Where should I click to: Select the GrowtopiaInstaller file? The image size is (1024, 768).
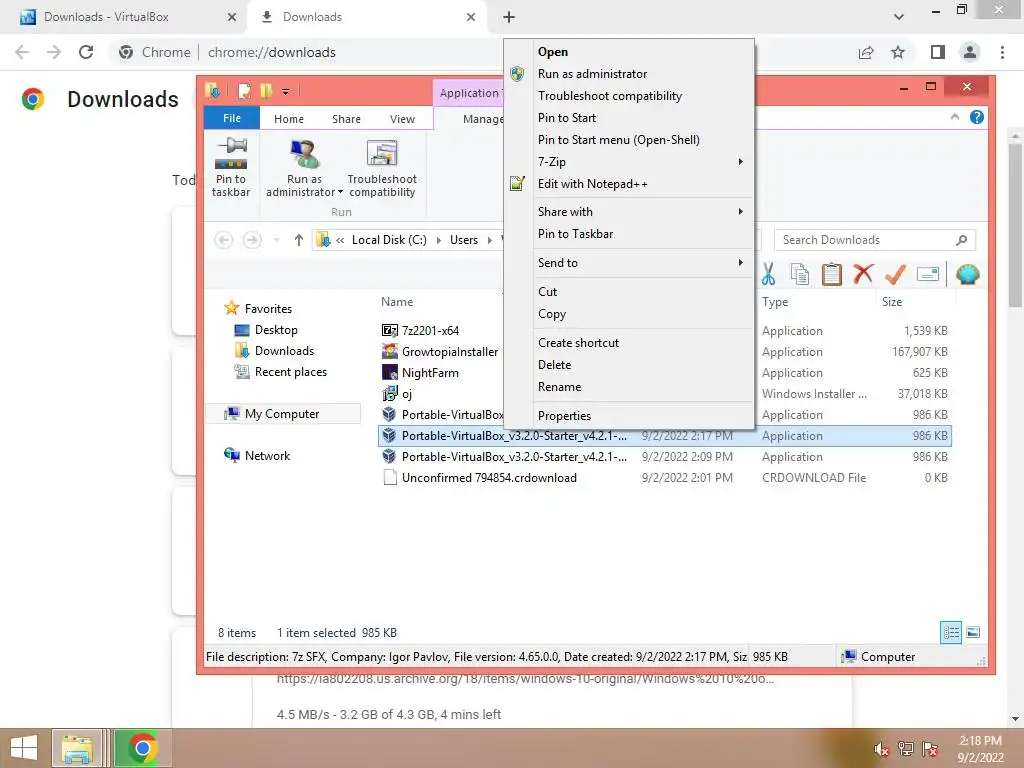[450, 351]
